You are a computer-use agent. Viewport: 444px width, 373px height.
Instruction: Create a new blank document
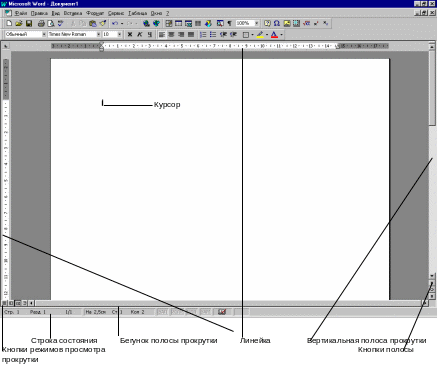pos(9,23)
